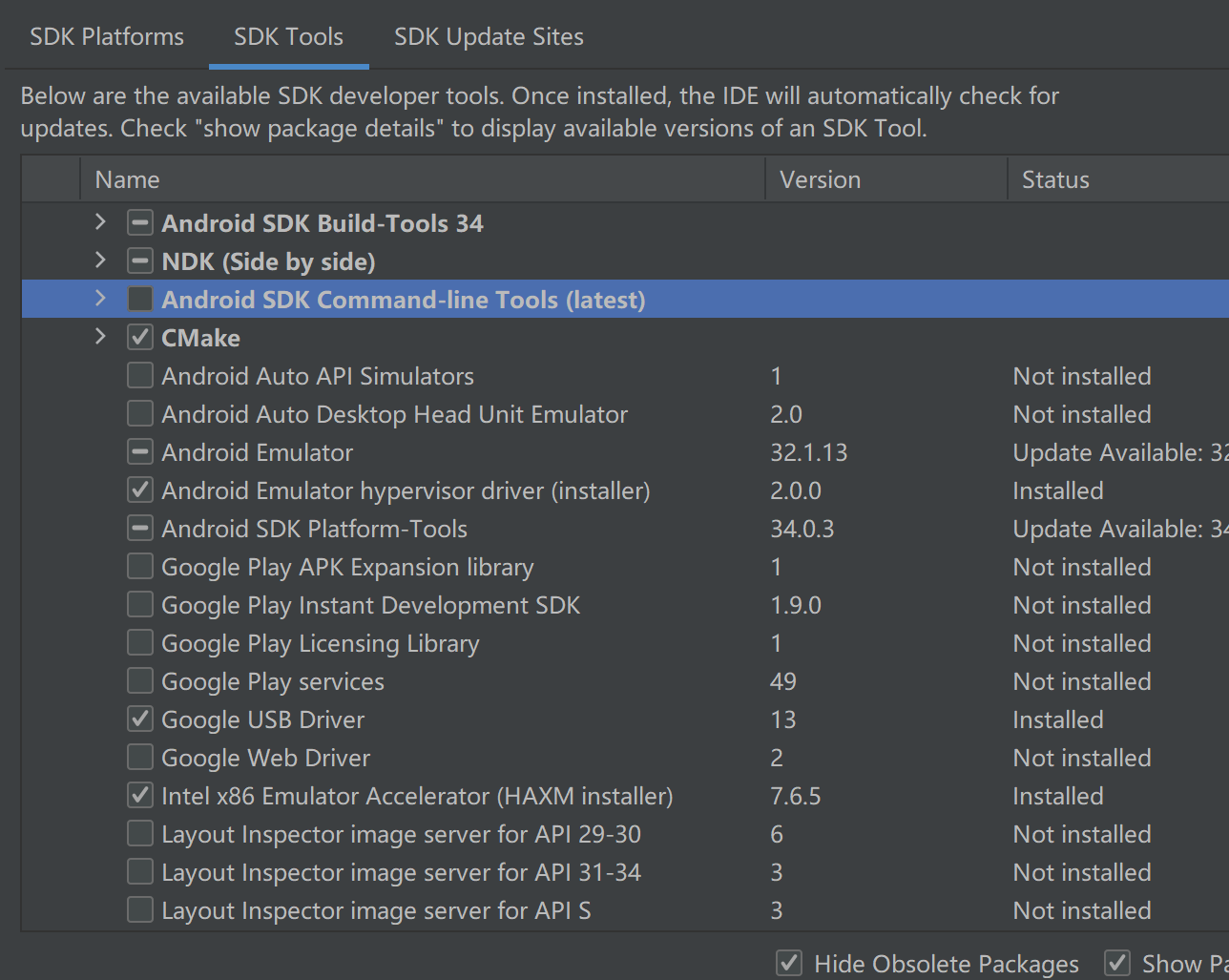Select Google Play services for installation

[x=139, y=680]
